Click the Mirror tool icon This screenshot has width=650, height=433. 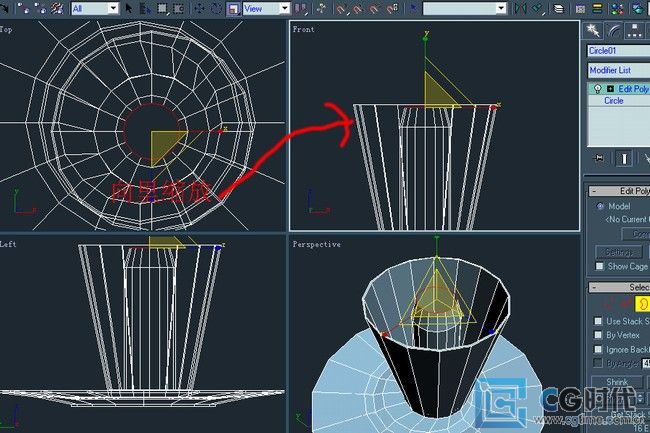[x=520, y=8]
